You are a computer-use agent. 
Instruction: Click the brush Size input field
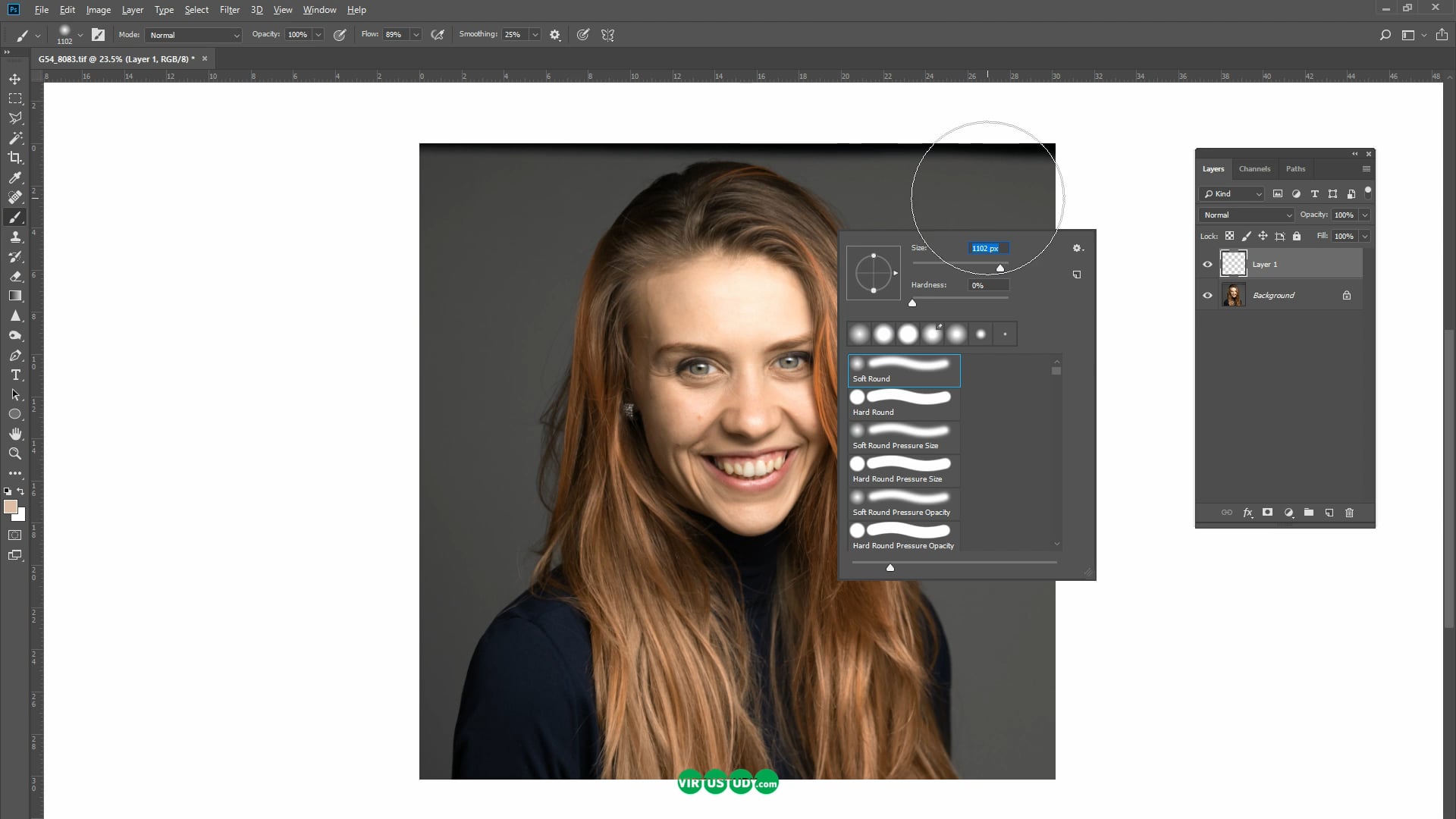point(989,249)
